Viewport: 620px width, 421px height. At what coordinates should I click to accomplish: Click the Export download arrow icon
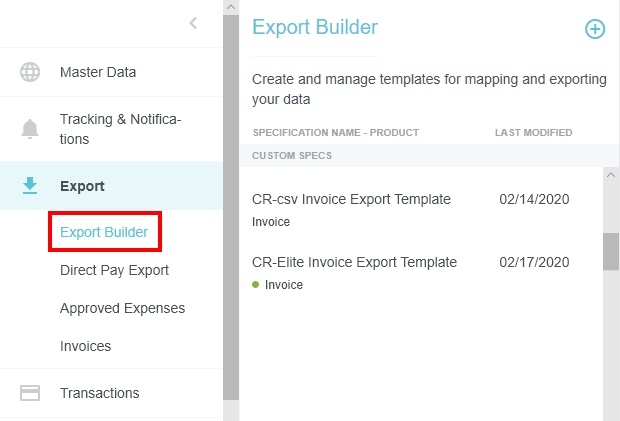tap(30, 185)
